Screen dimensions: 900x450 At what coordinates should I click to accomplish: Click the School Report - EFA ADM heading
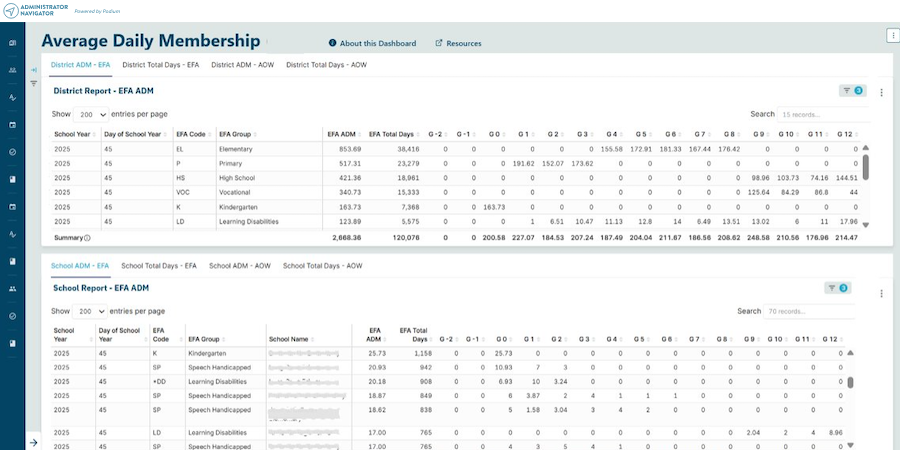pyautogui.click(x=101, y=288)
